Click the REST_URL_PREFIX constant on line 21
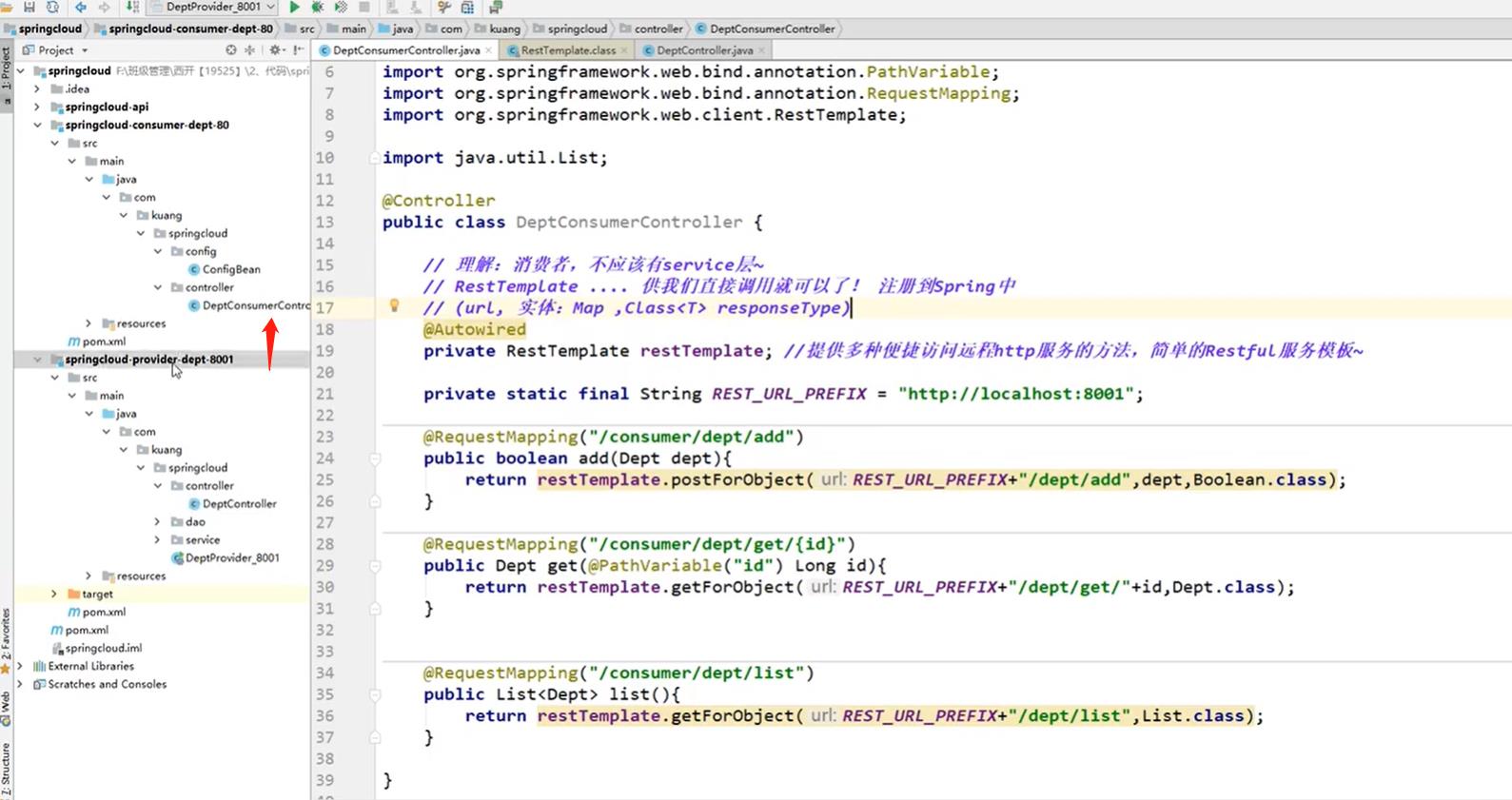This screenshot has width=1512, height=800. 789,394
